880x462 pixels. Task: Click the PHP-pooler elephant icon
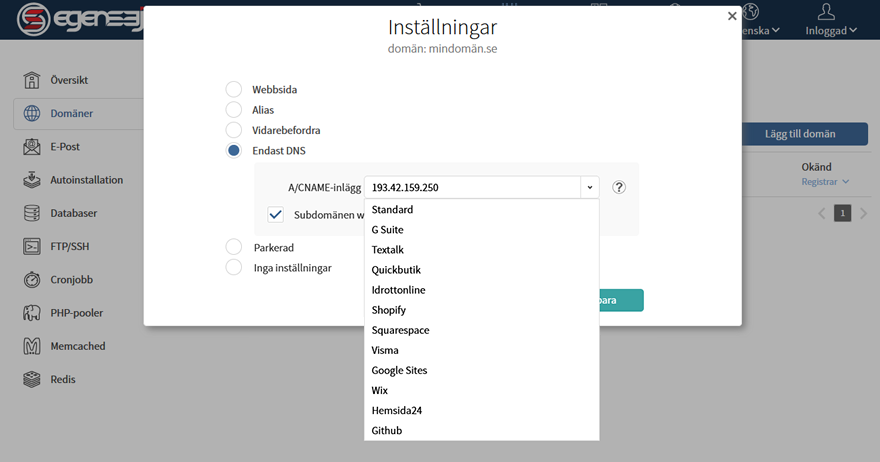pyautogui.click(x=31, y=313)
